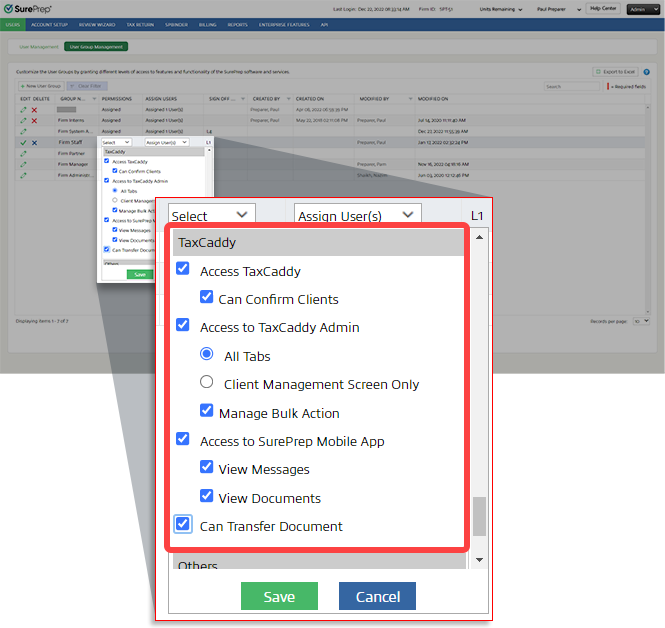Open the Enterprise Features menu

click(284, 25)
